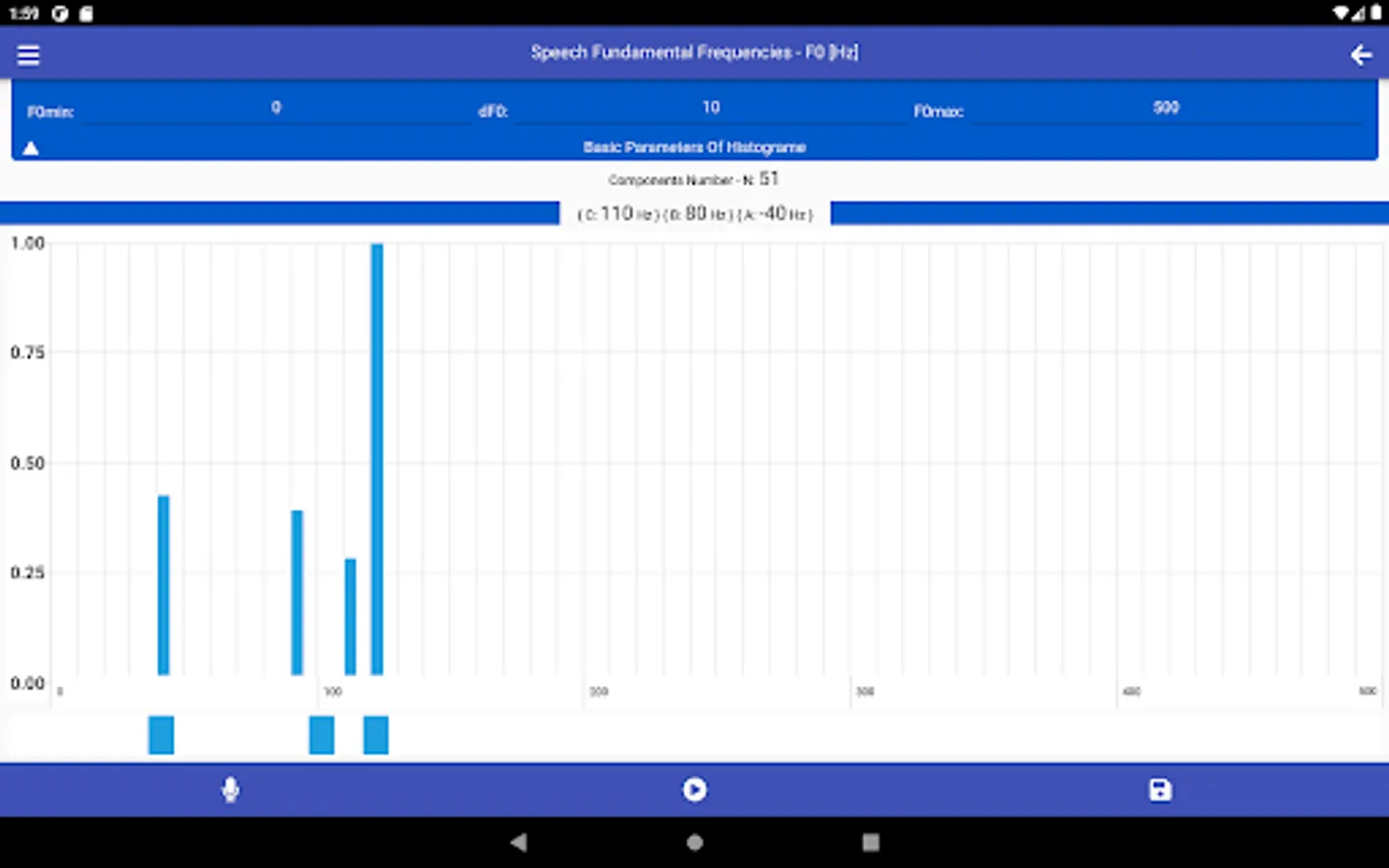Click the 300 x-axis tick label
Screen dimensions: 1389x868
(x=865, y=692)
